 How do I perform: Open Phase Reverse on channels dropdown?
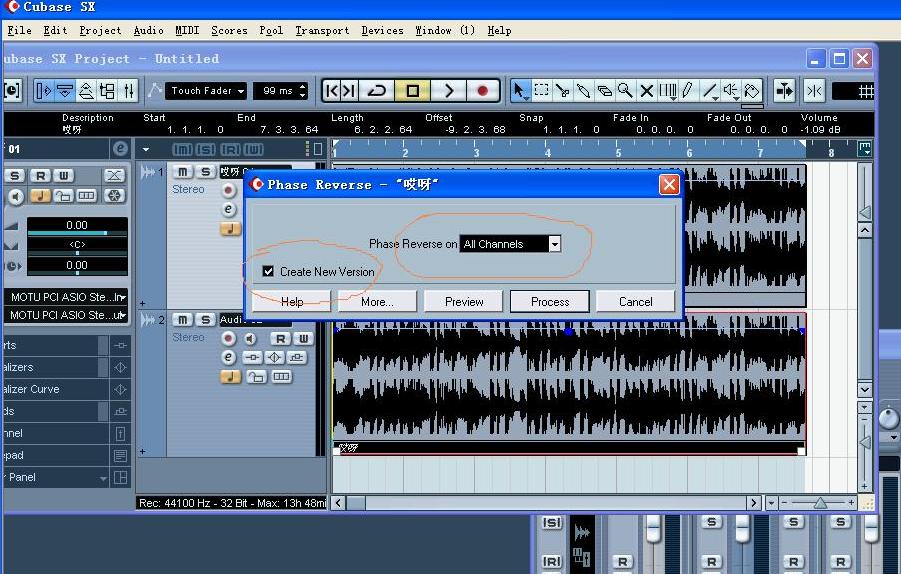tap(554, 244)
